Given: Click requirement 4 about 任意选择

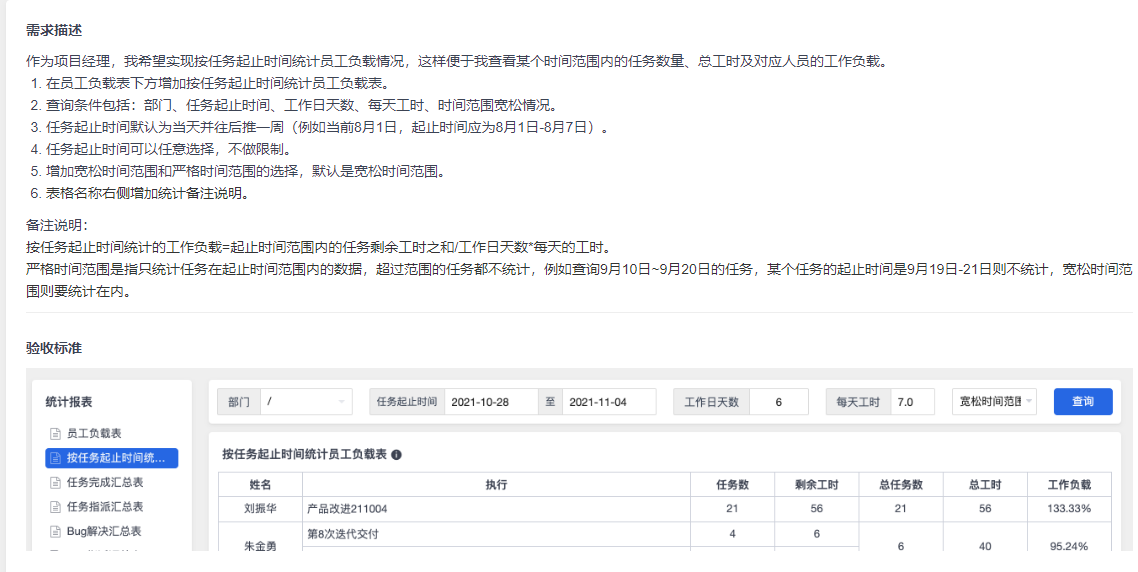Looking at the screenshot, I should (161, 150).
